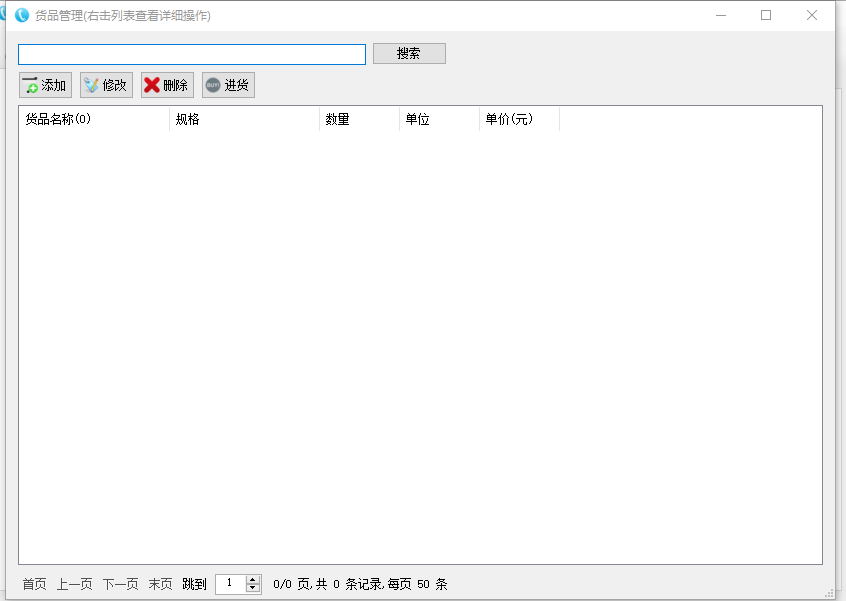
Task: Click the 搜索 search button
Action: tap(410, 53)
